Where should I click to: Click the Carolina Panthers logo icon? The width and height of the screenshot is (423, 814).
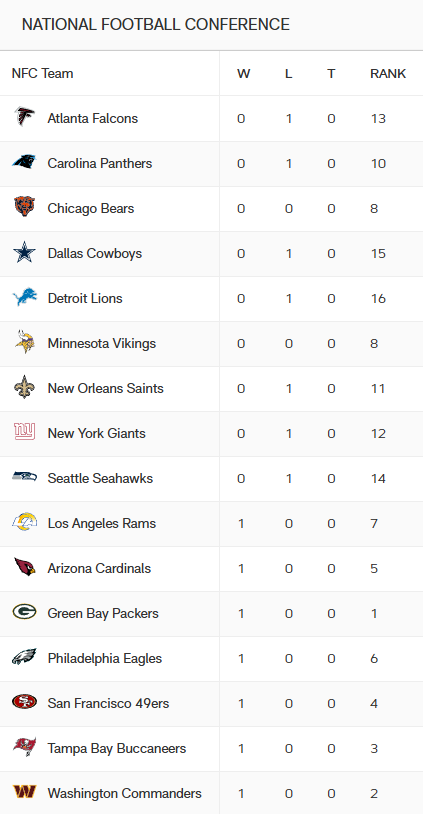click(x=24, y=163)
